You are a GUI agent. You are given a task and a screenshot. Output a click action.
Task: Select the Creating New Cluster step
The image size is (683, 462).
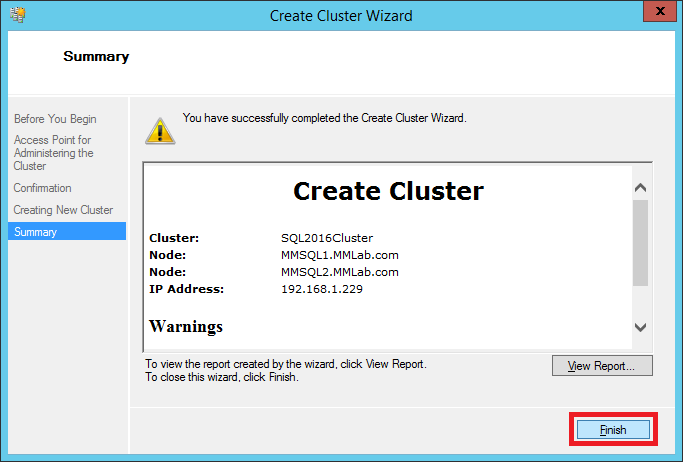point(63,210)
